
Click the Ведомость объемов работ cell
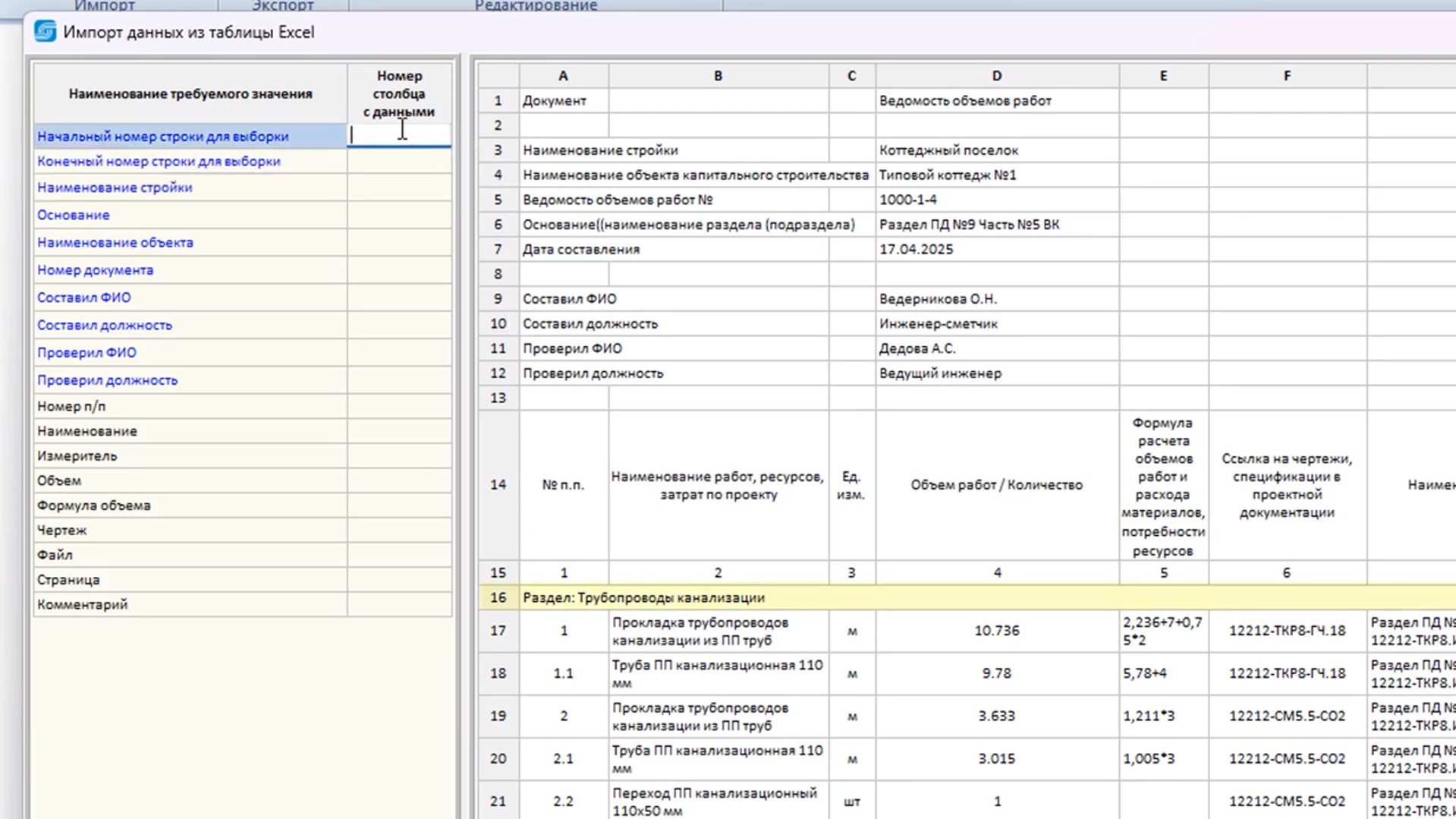(x=997, y=100)
